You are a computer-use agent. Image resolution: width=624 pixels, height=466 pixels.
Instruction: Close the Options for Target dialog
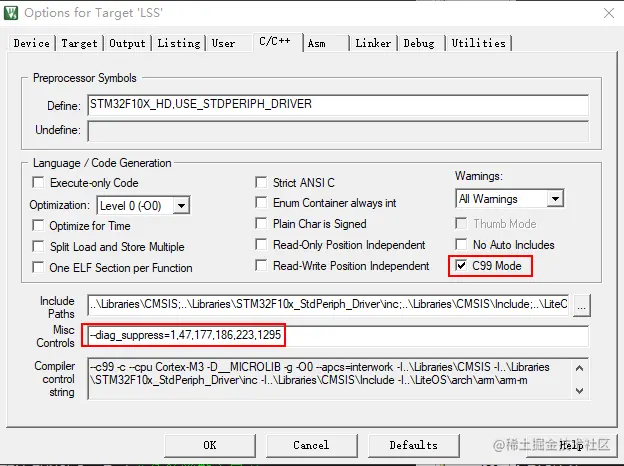(x=608, y=13)
